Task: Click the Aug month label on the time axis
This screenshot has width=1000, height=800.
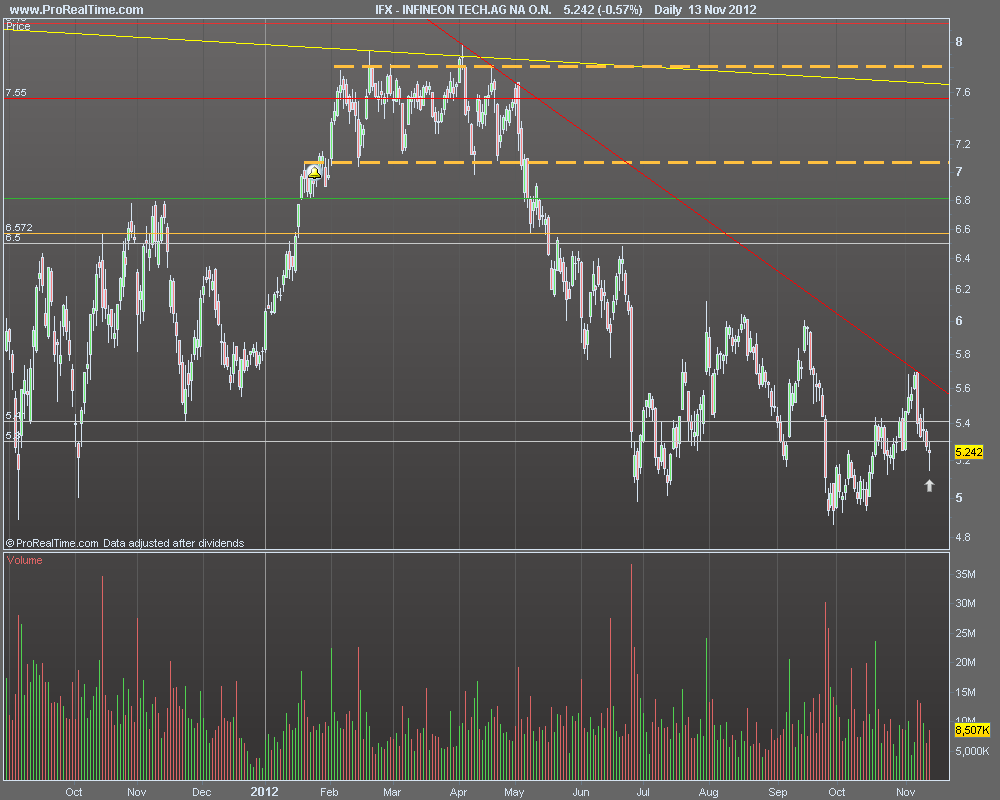Action: tap(709, 792)
